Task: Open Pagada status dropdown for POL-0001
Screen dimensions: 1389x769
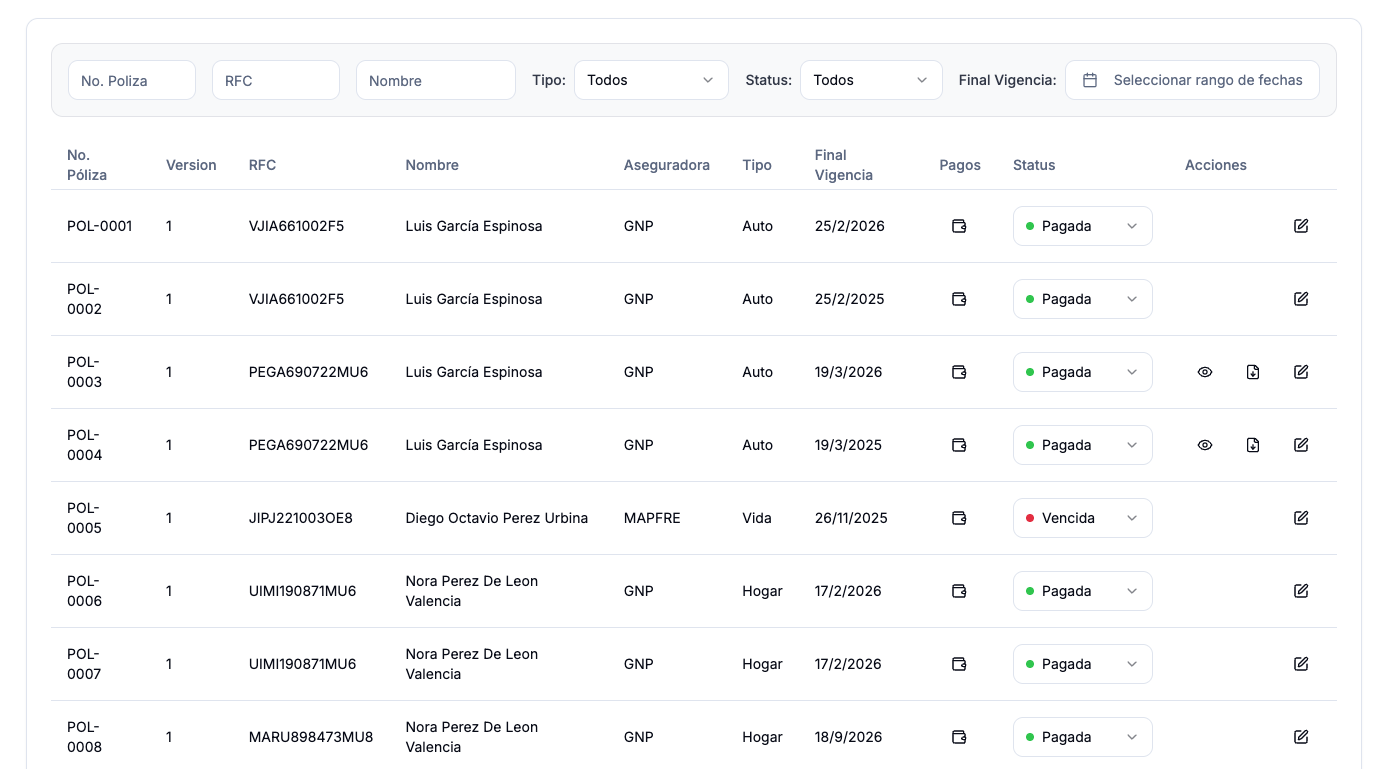Action: [1082, 226]
